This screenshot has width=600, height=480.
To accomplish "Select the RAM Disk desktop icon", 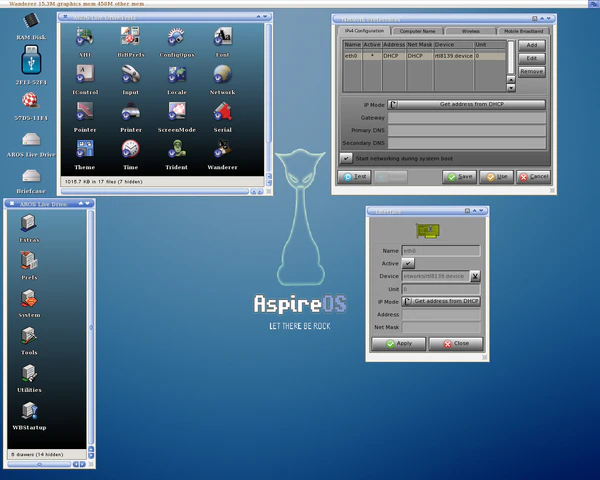I will (30, 22).
